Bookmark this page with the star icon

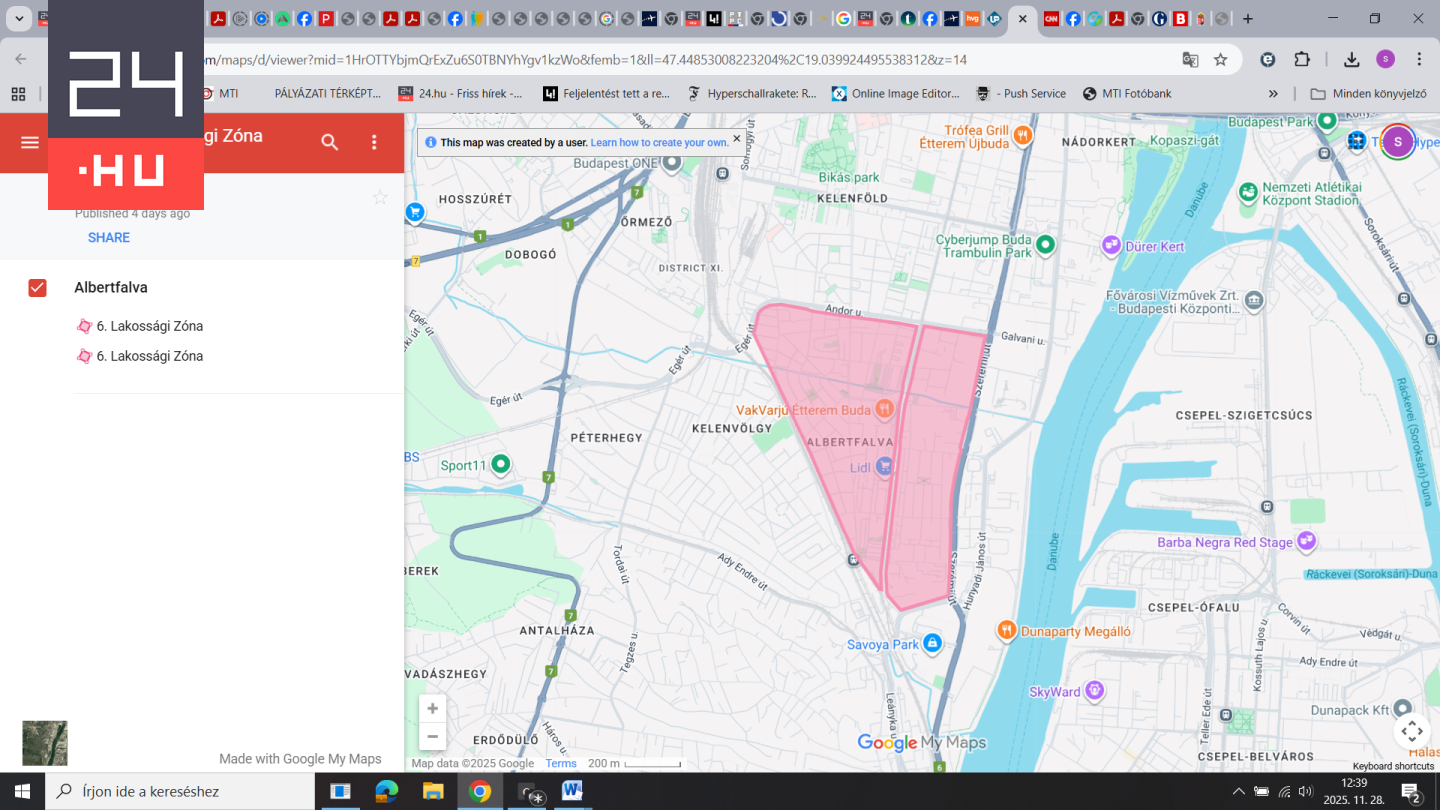click(1220, 60)
